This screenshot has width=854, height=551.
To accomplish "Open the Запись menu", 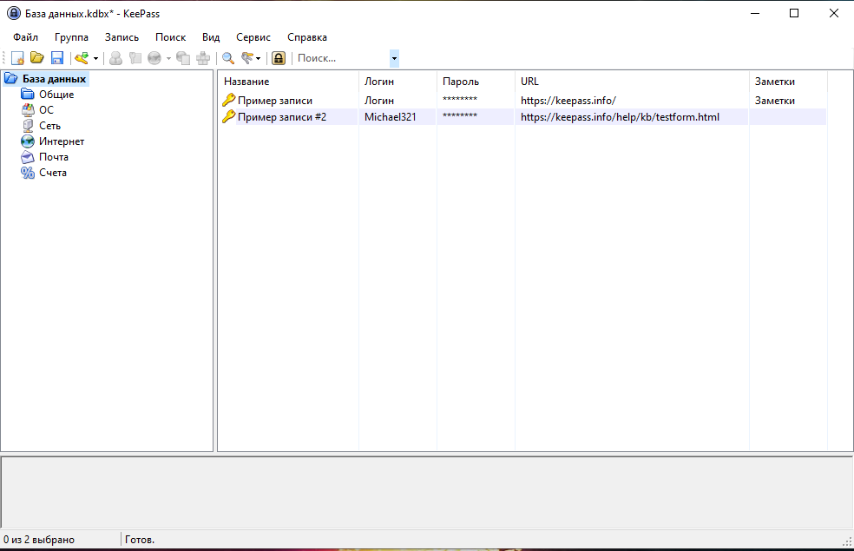I will coord(122,38).
